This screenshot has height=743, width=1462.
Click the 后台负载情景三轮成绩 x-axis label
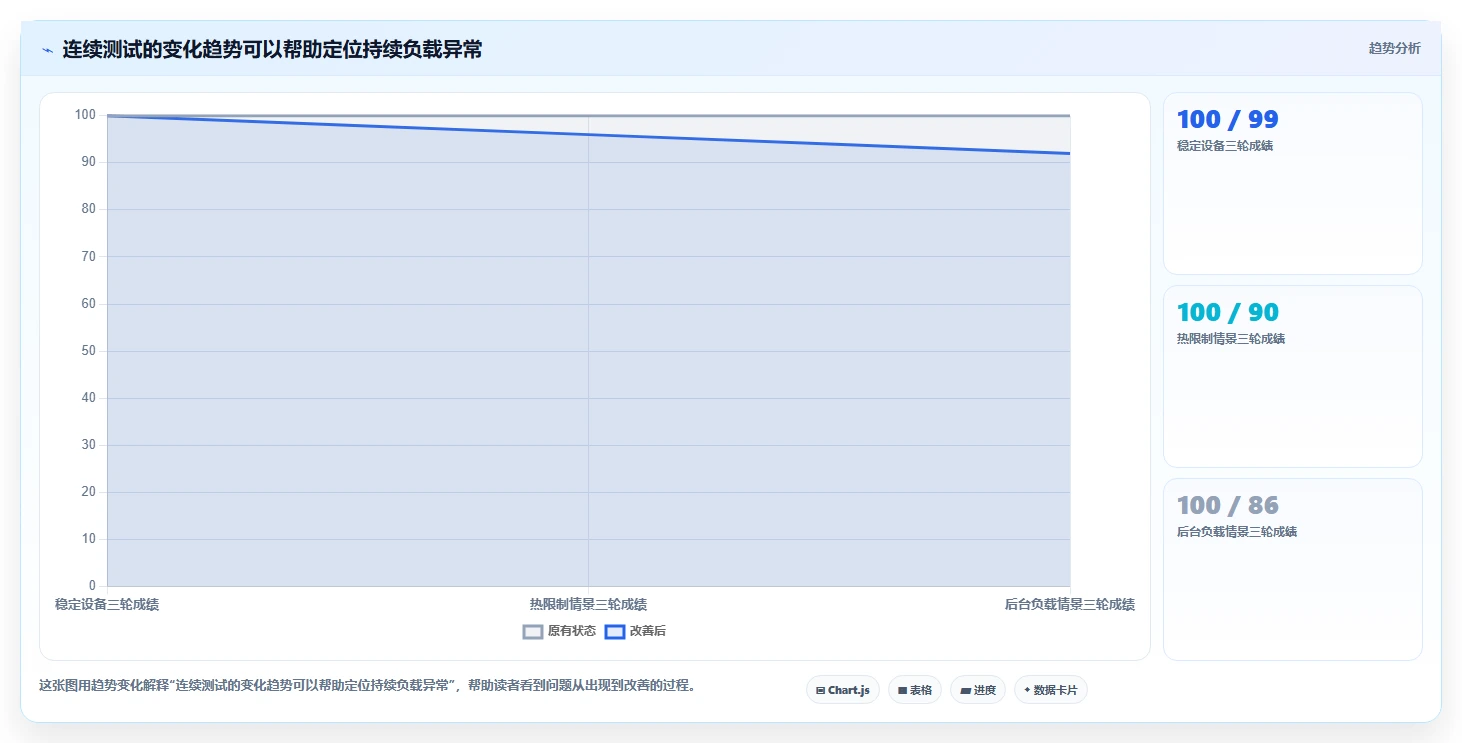pos(1070,604)
